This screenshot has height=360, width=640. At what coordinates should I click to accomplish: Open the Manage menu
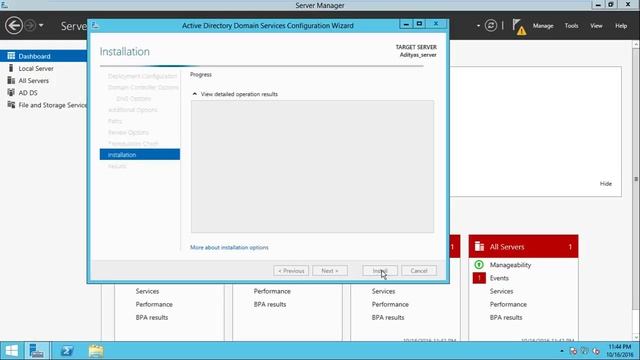tap(543, 26)
